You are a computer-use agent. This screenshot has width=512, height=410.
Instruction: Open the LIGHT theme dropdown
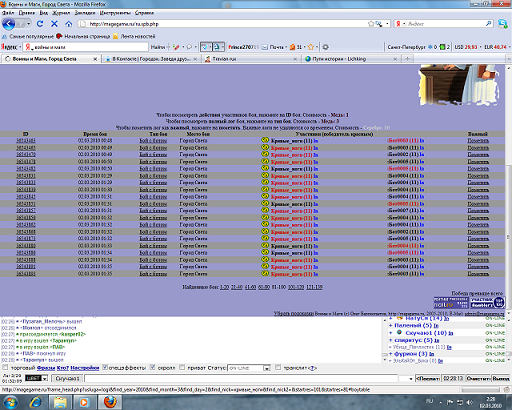(45, 378)
